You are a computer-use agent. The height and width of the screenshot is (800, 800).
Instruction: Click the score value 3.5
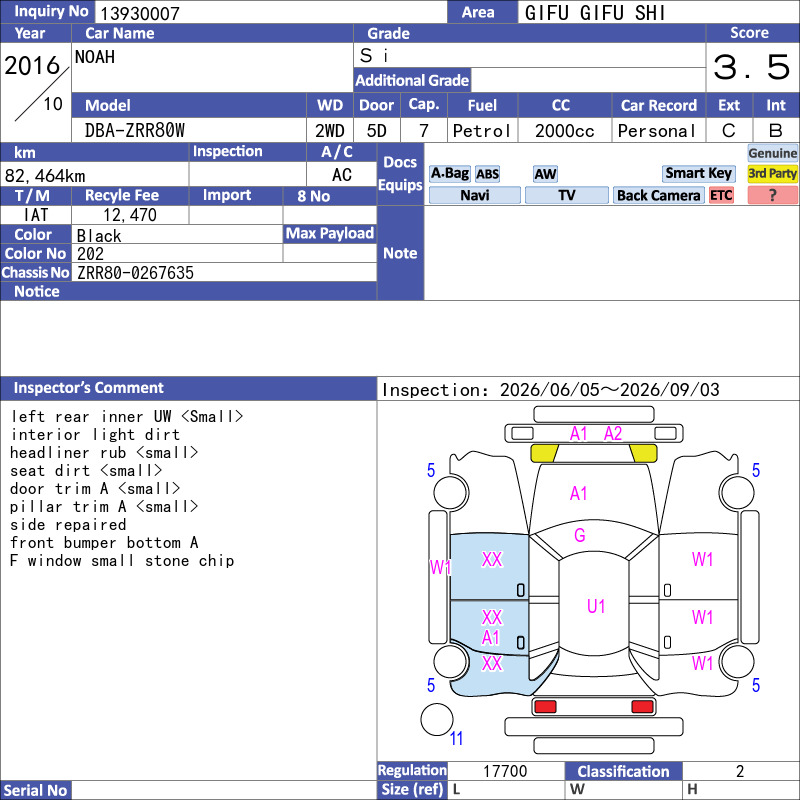coord(752,67)
